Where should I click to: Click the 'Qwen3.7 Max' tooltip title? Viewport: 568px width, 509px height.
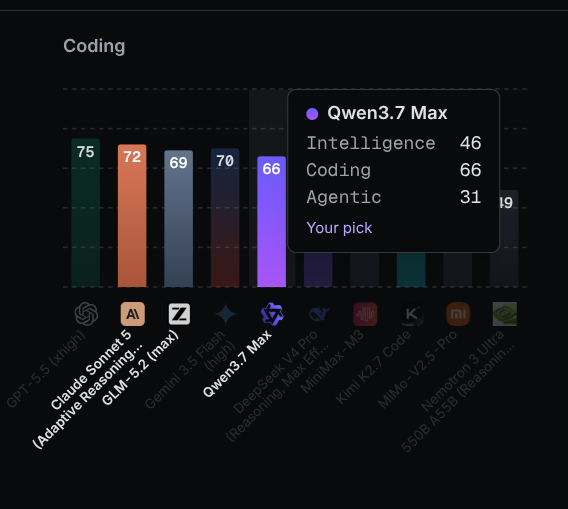(x=387, y=113)
